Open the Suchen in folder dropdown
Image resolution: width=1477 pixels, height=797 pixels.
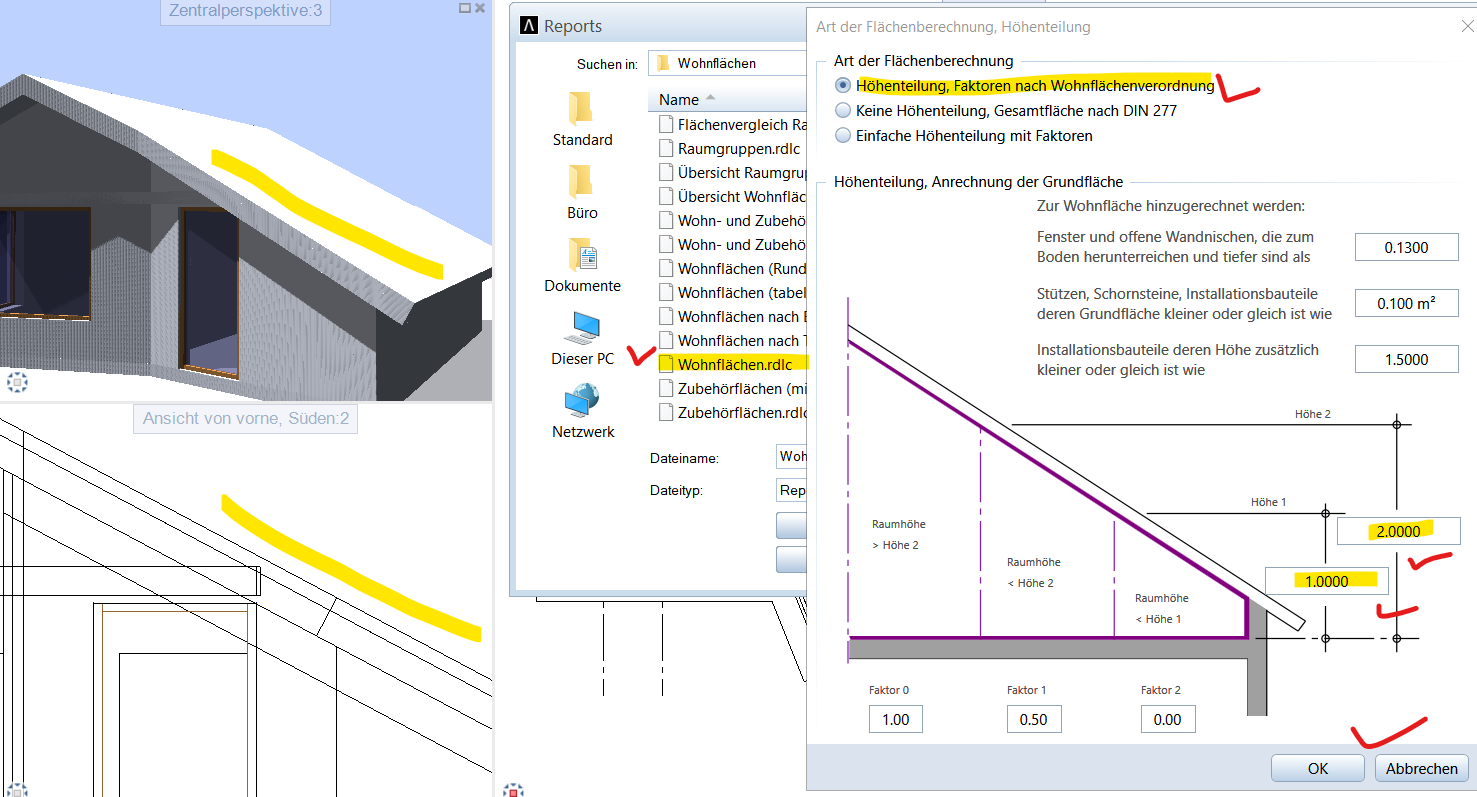pyautogui.click(x=728, y=63)
